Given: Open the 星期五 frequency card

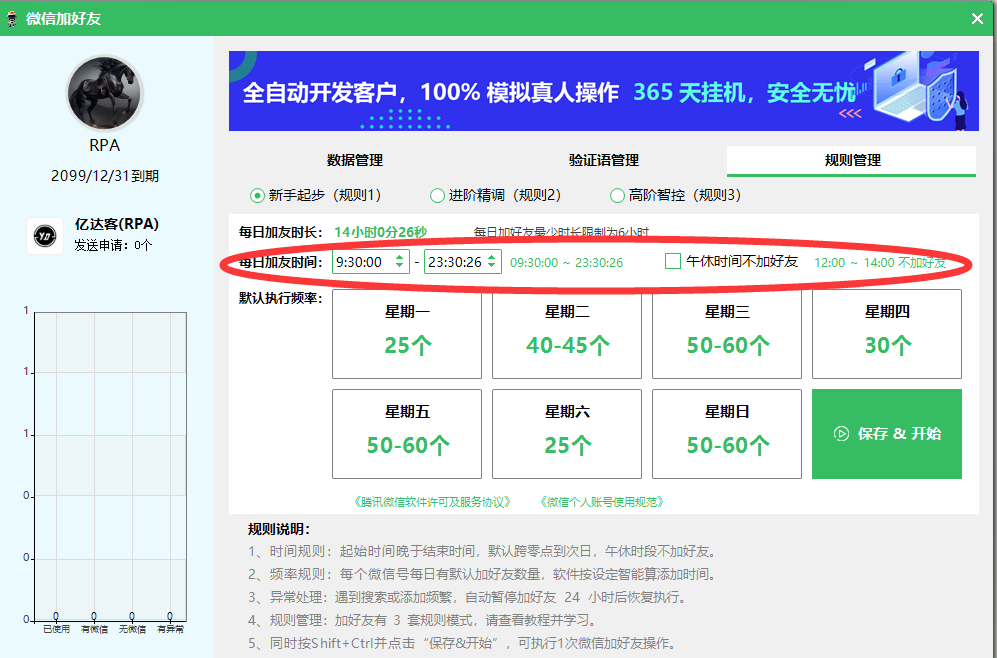Looking at the screenshot, I should click(x=407, y=434).
